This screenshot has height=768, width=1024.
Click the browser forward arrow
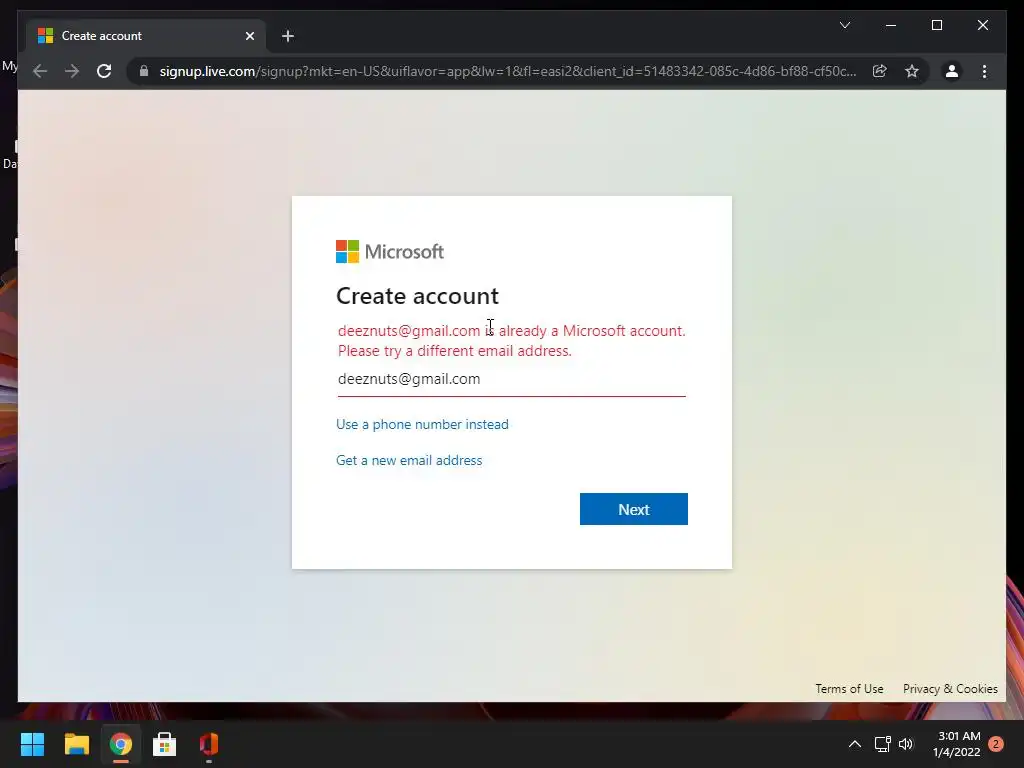pyautogui.click(x=72, y=71)
